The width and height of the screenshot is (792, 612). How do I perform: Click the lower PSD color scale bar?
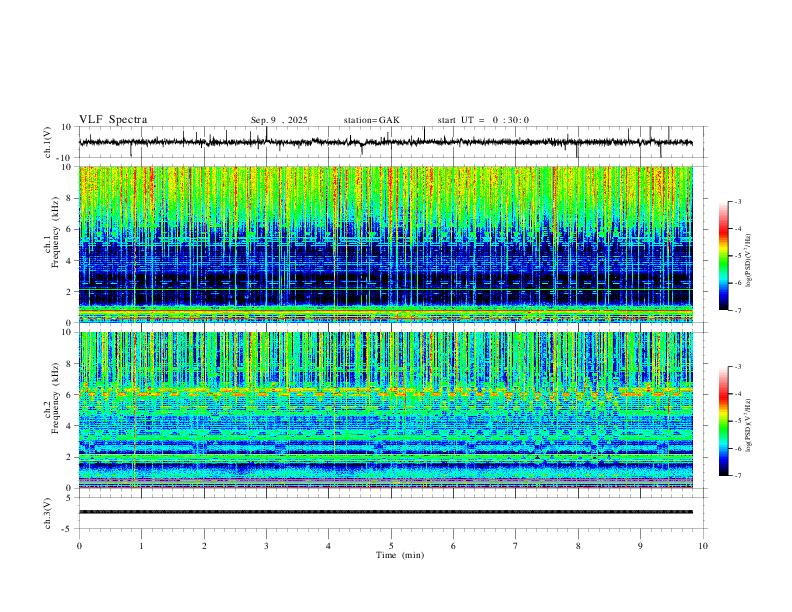pos(724,421)
